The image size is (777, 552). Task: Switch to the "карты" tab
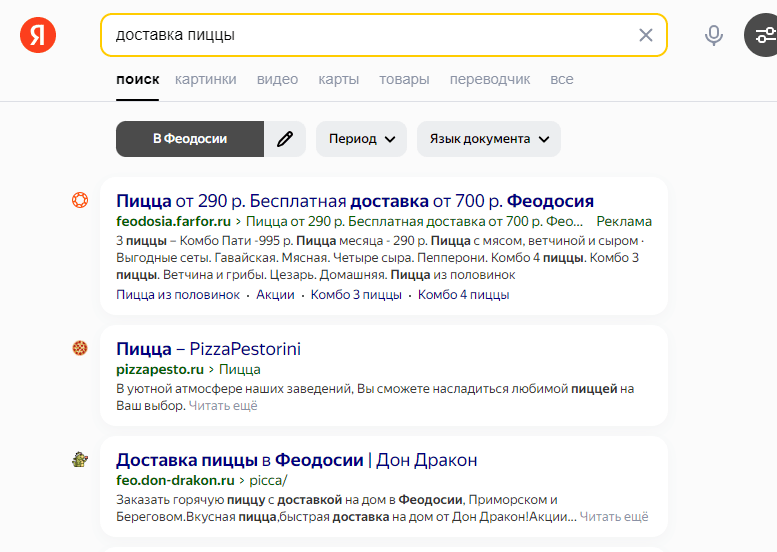tap(339, 79)
